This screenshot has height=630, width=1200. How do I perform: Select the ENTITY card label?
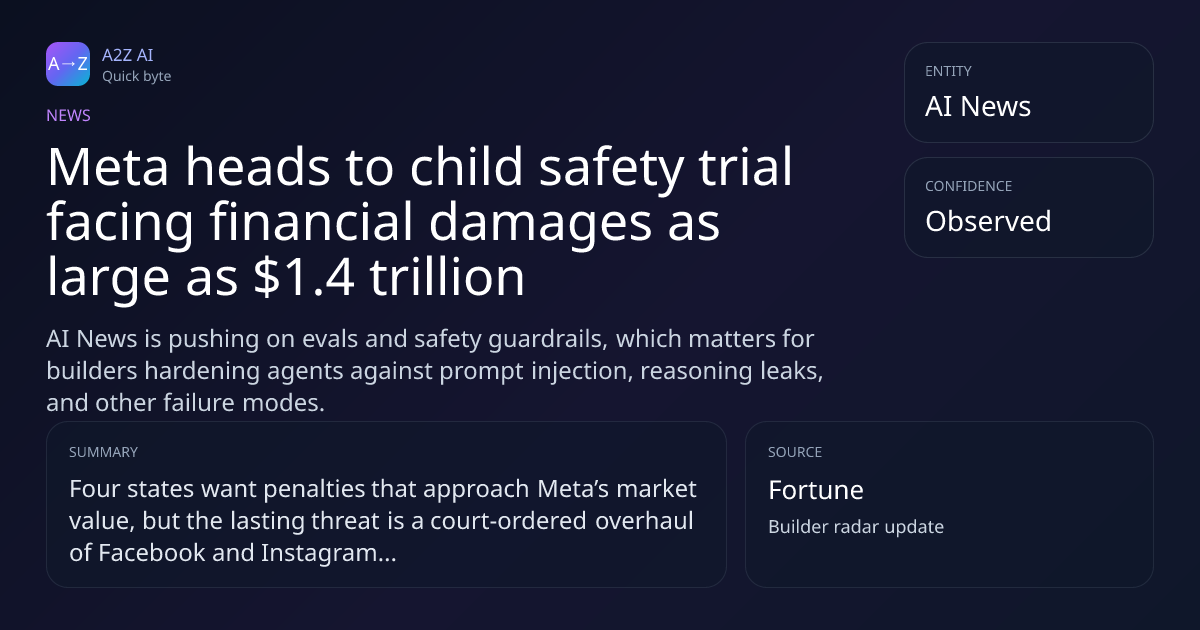[948, 71]
